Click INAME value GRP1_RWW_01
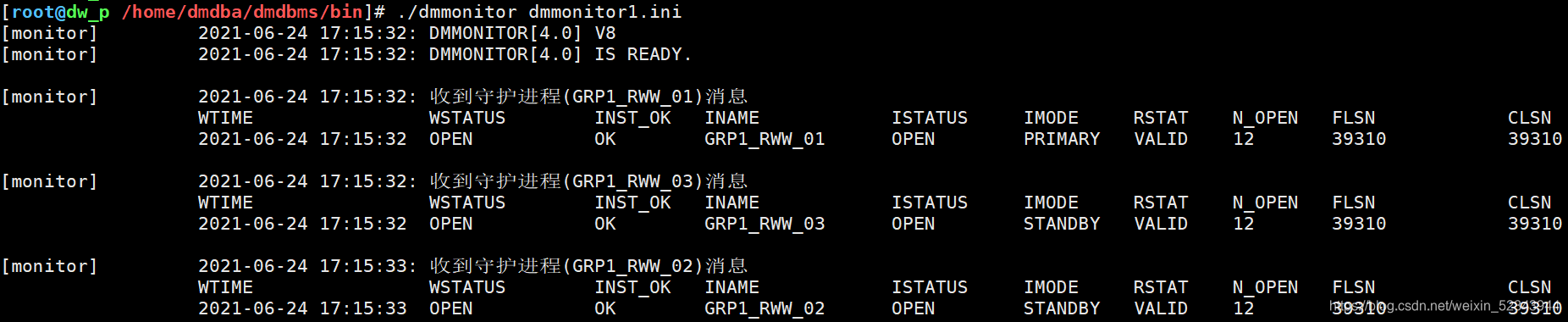The image size is (1568, 322). pyautogui.click(x=765, y=139)
